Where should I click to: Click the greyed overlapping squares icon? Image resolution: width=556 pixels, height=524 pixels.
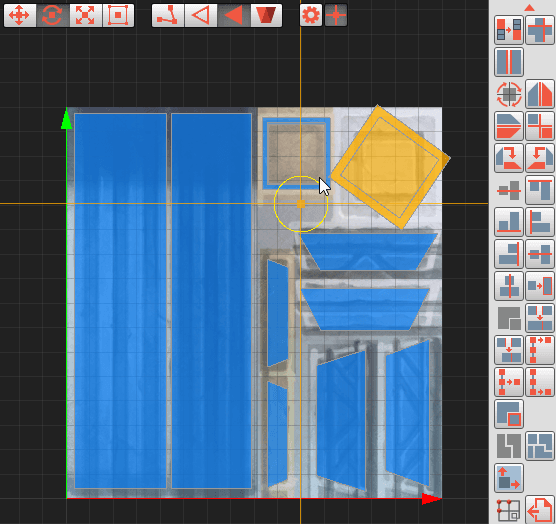(x=509, y=318)
